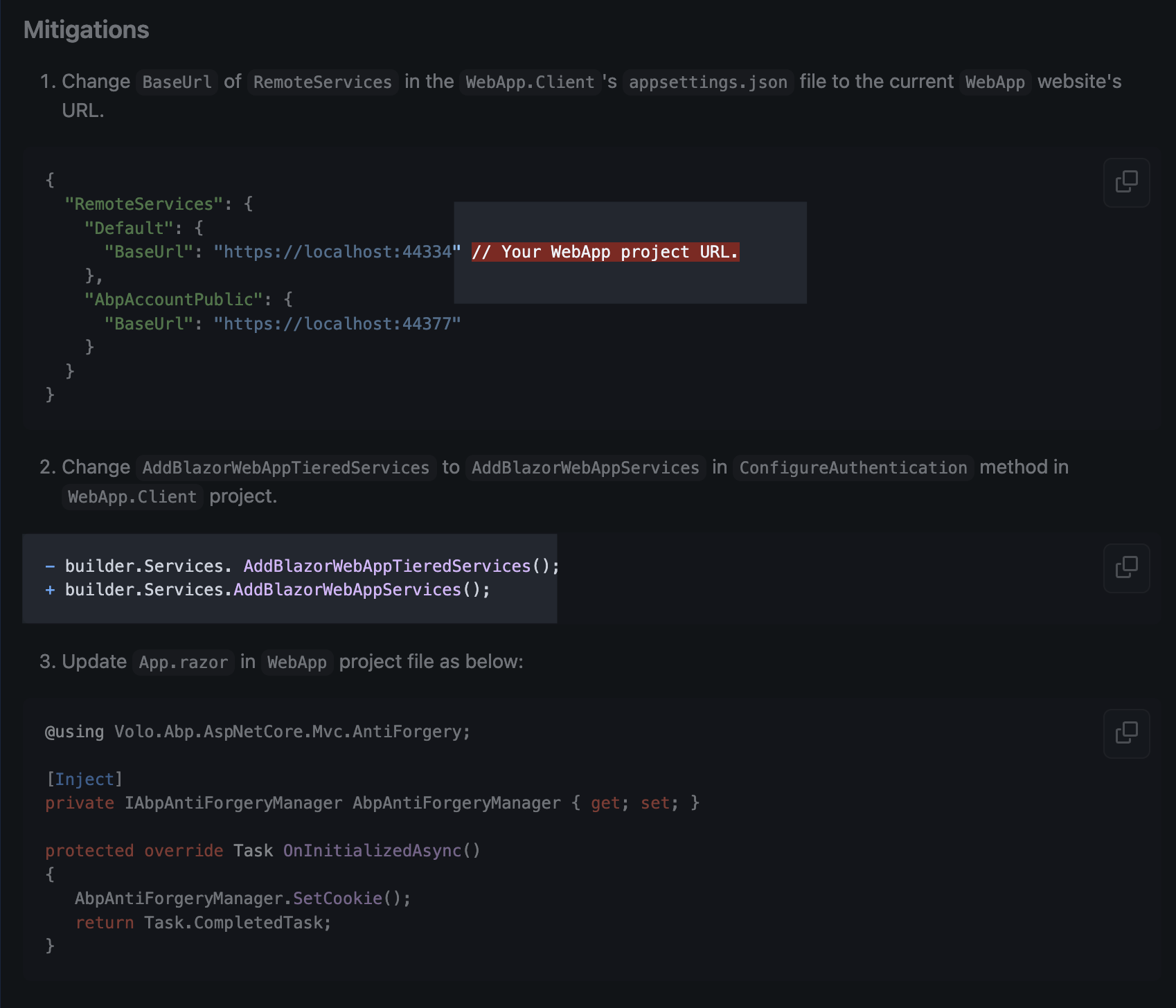Select the ConfigureAuthentication inline code tag
The width and height of the screenshot is (1176, 1008).
[853, 468]
